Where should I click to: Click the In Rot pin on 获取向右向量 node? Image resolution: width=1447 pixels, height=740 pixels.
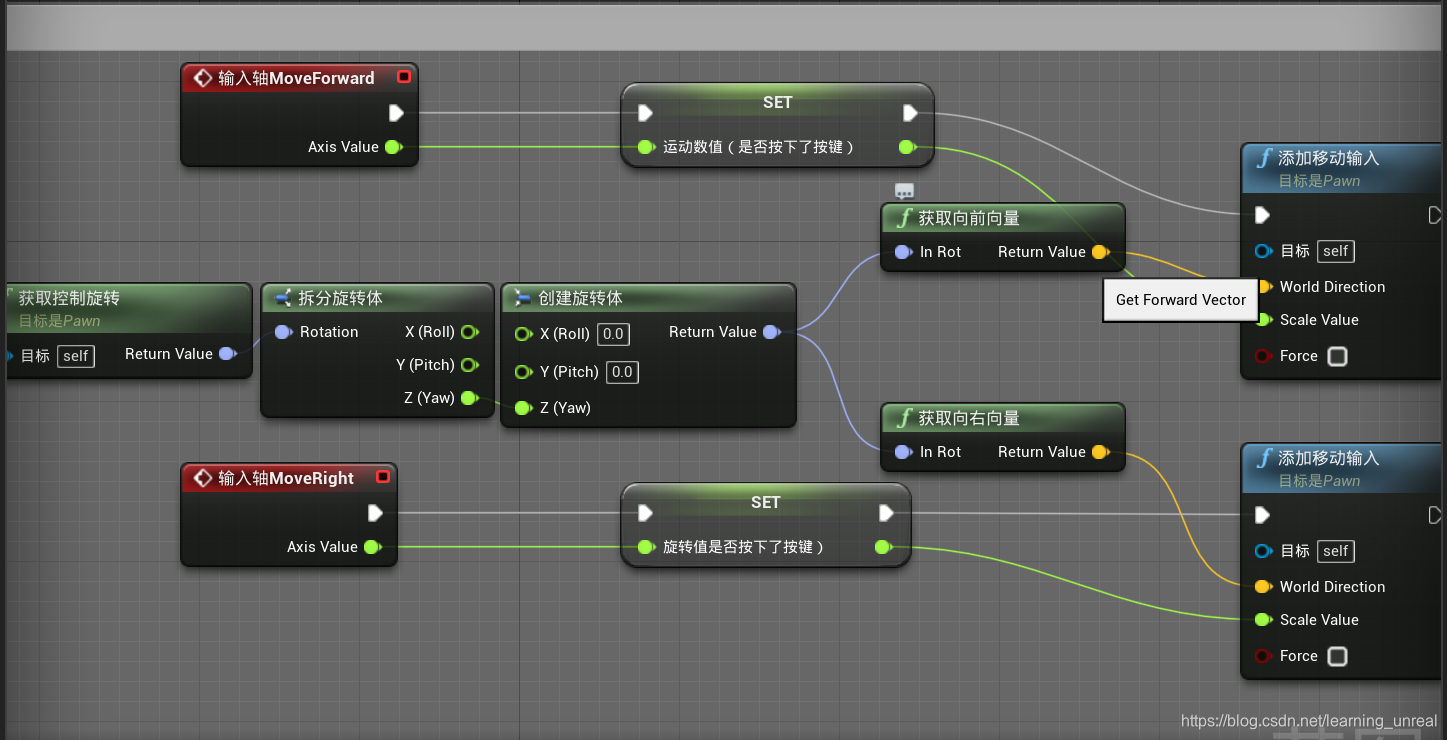[903, 452]
